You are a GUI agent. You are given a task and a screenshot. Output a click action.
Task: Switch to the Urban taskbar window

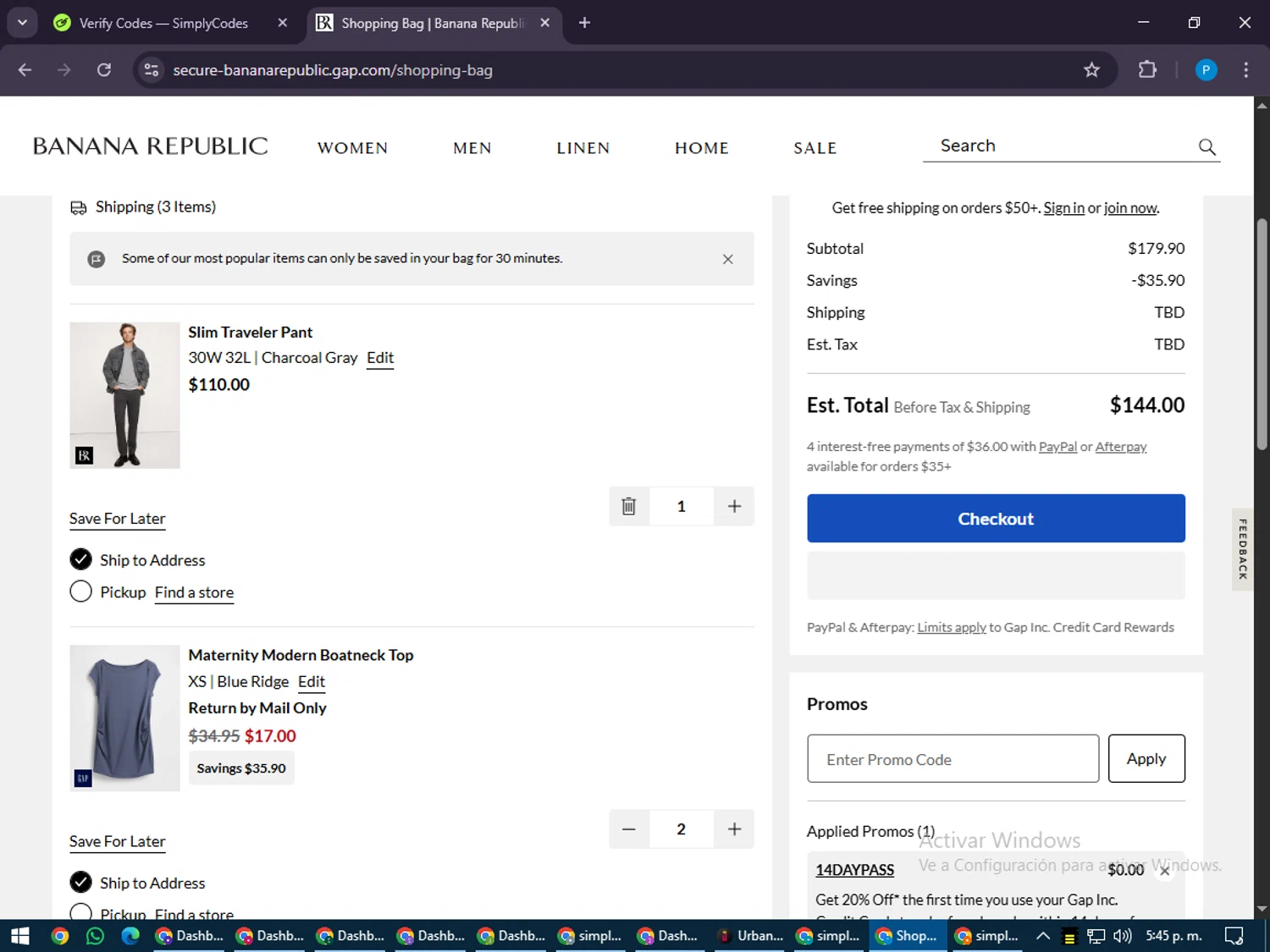pos(749,936)
